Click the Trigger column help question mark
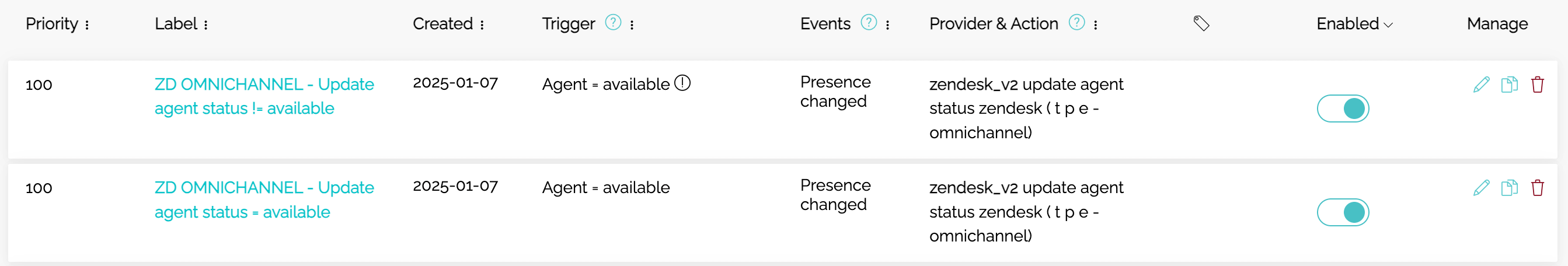Viewport: 1568px width, 266px height. (612, 23)
